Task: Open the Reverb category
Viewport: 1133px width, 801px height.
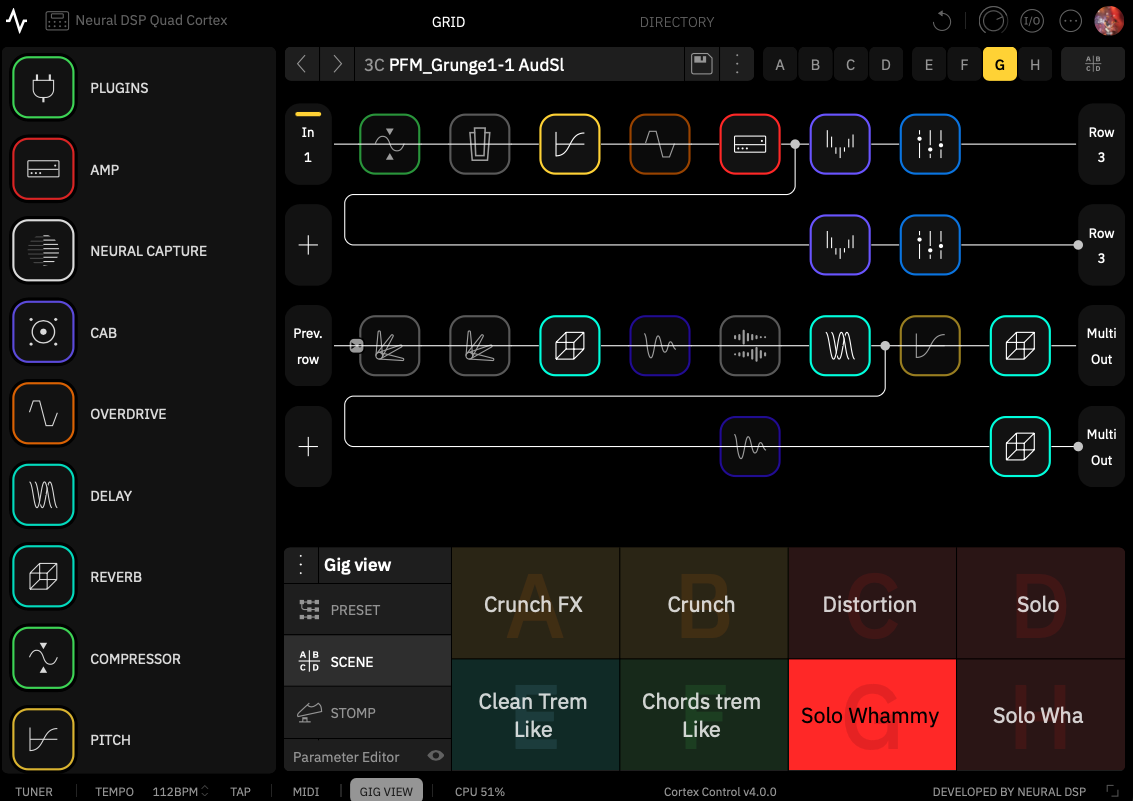Action: point(43,576)
